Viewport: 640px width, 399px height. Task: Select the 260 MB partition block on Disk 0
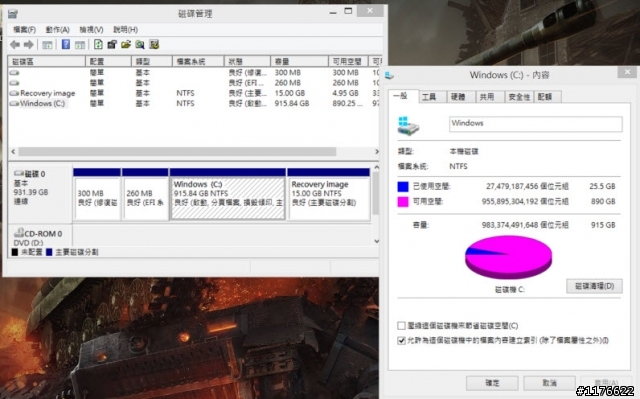145,194
